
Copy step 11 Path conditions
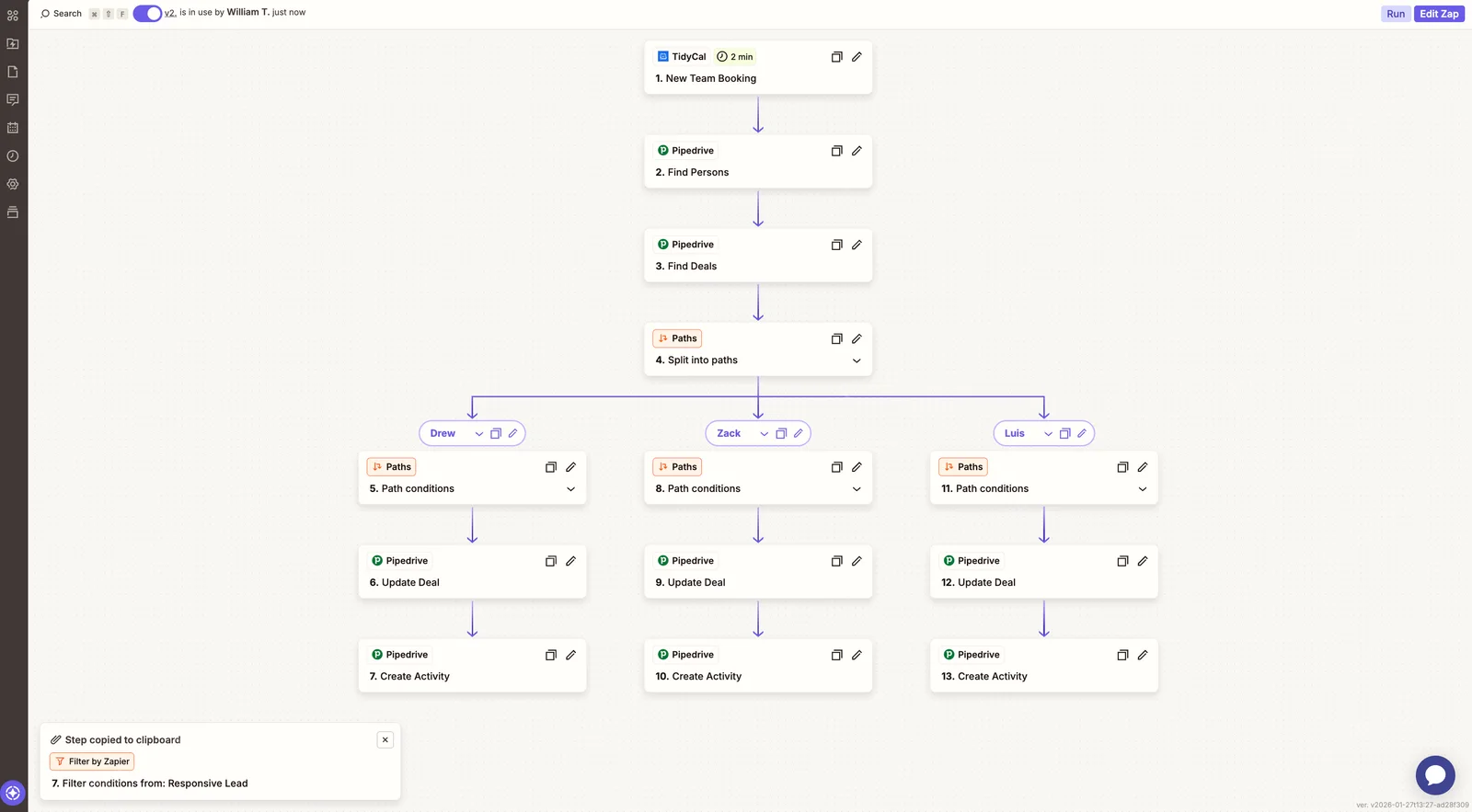[x=1122, y=467]
